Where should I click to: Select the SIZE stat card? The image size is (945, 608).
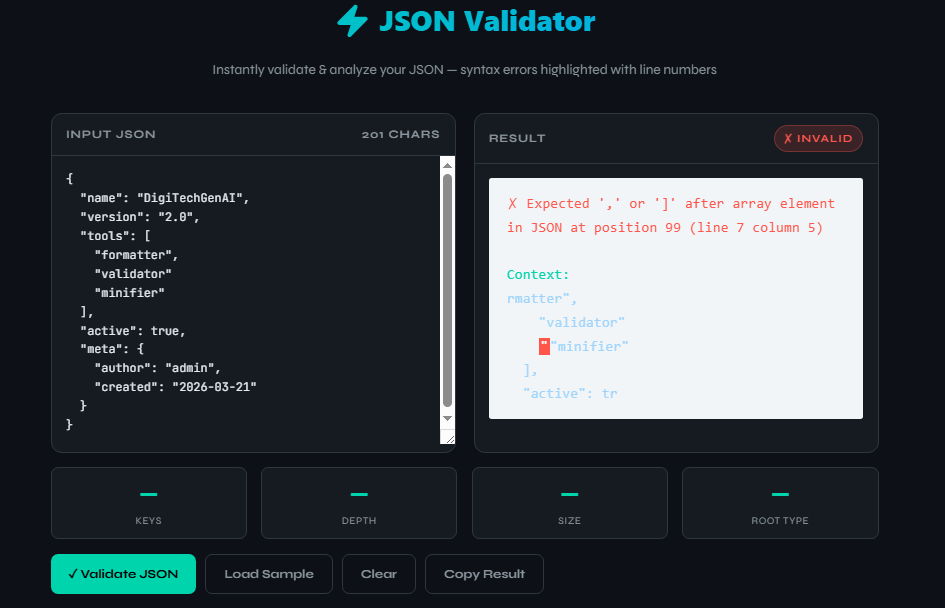(x=569, y=503)
